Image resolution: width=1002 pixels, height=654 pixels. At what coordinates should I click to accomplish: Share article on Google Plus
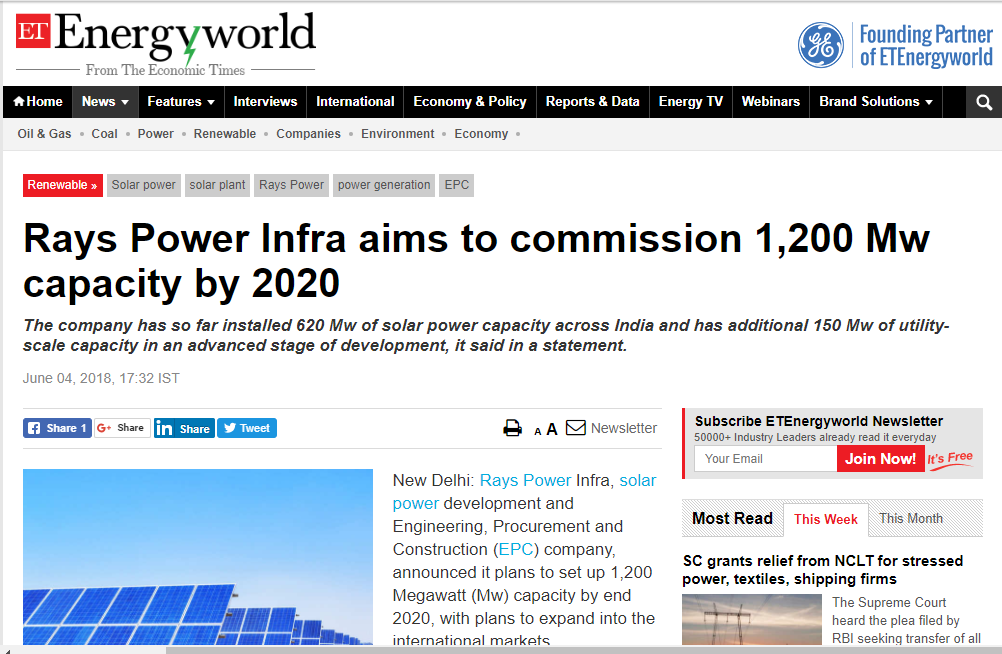tap(122, 428)
